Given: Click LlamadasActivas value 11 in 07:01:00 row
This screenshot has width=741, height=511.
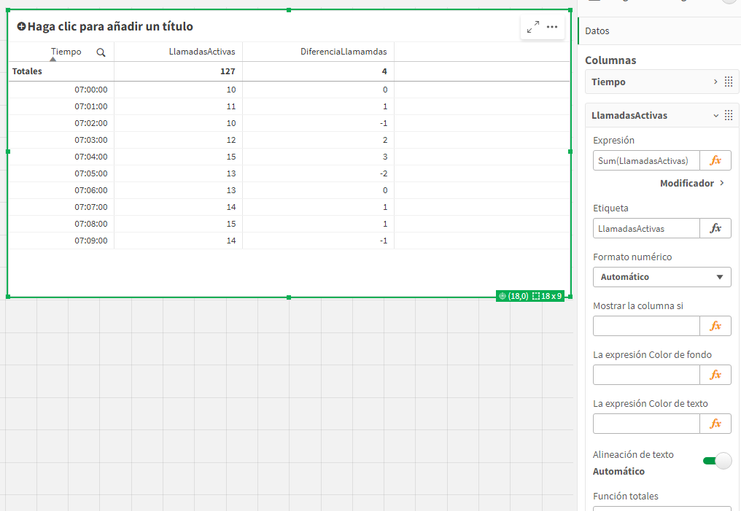Looking at the screenshot, I should [x=231, y=106].
